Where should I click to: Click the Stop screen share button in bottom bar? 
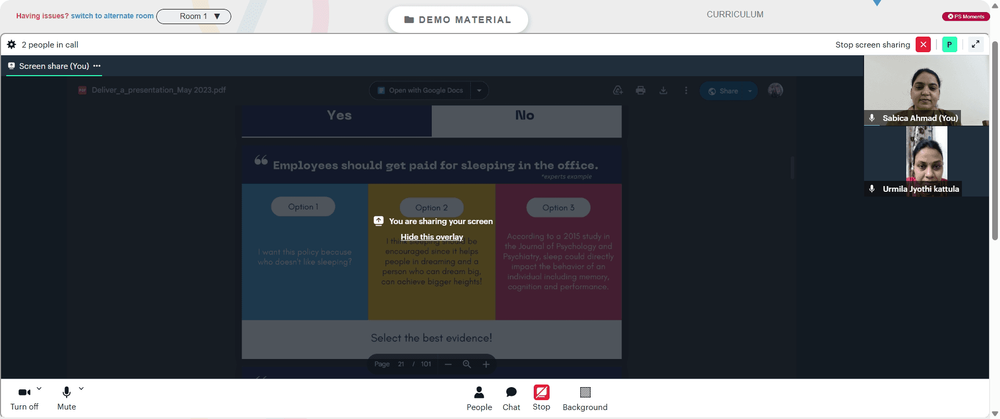(541, 399)
